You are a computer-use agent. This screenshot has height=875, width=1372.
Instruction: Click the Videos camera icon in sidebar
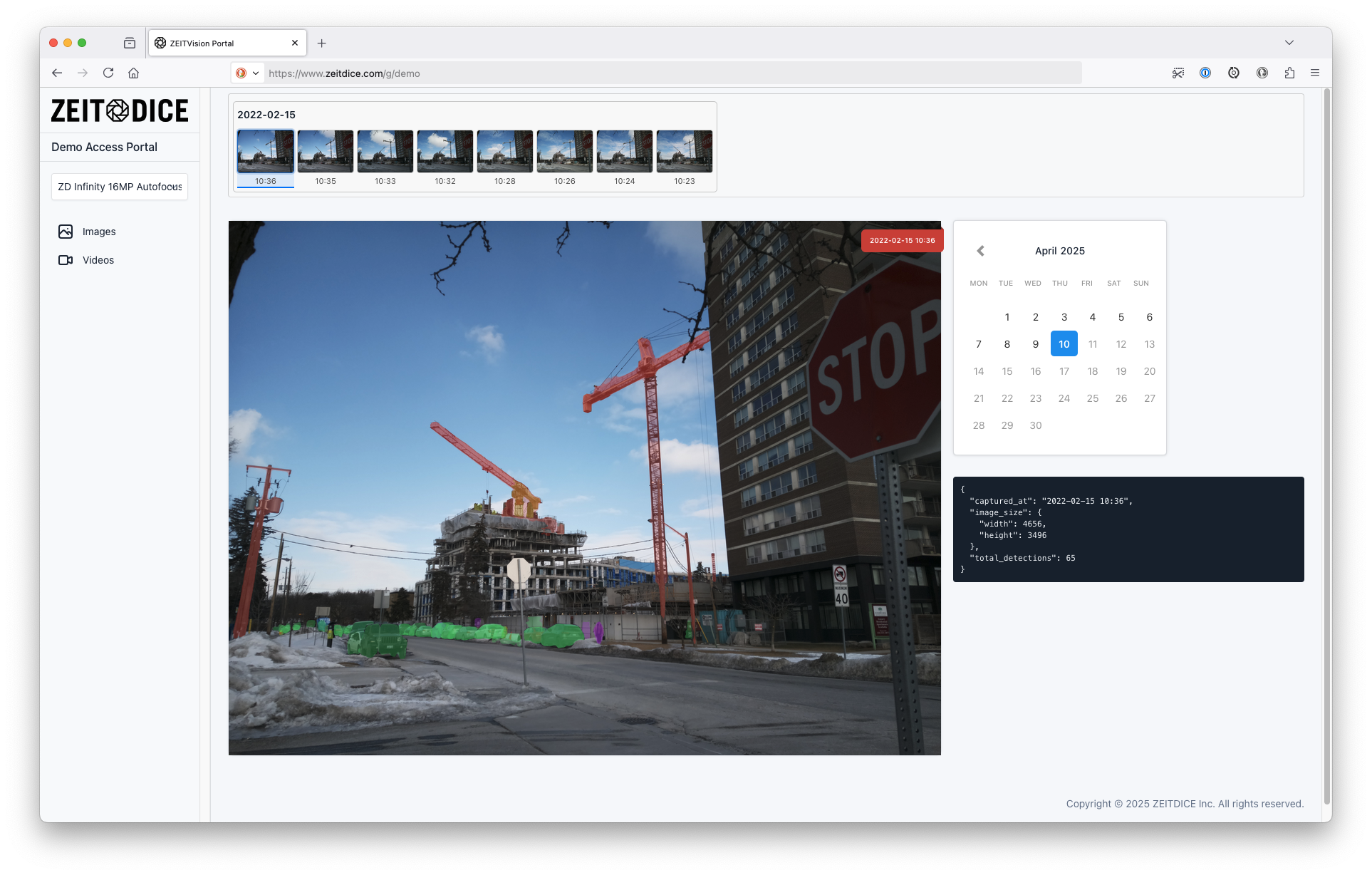click(66, 260)
